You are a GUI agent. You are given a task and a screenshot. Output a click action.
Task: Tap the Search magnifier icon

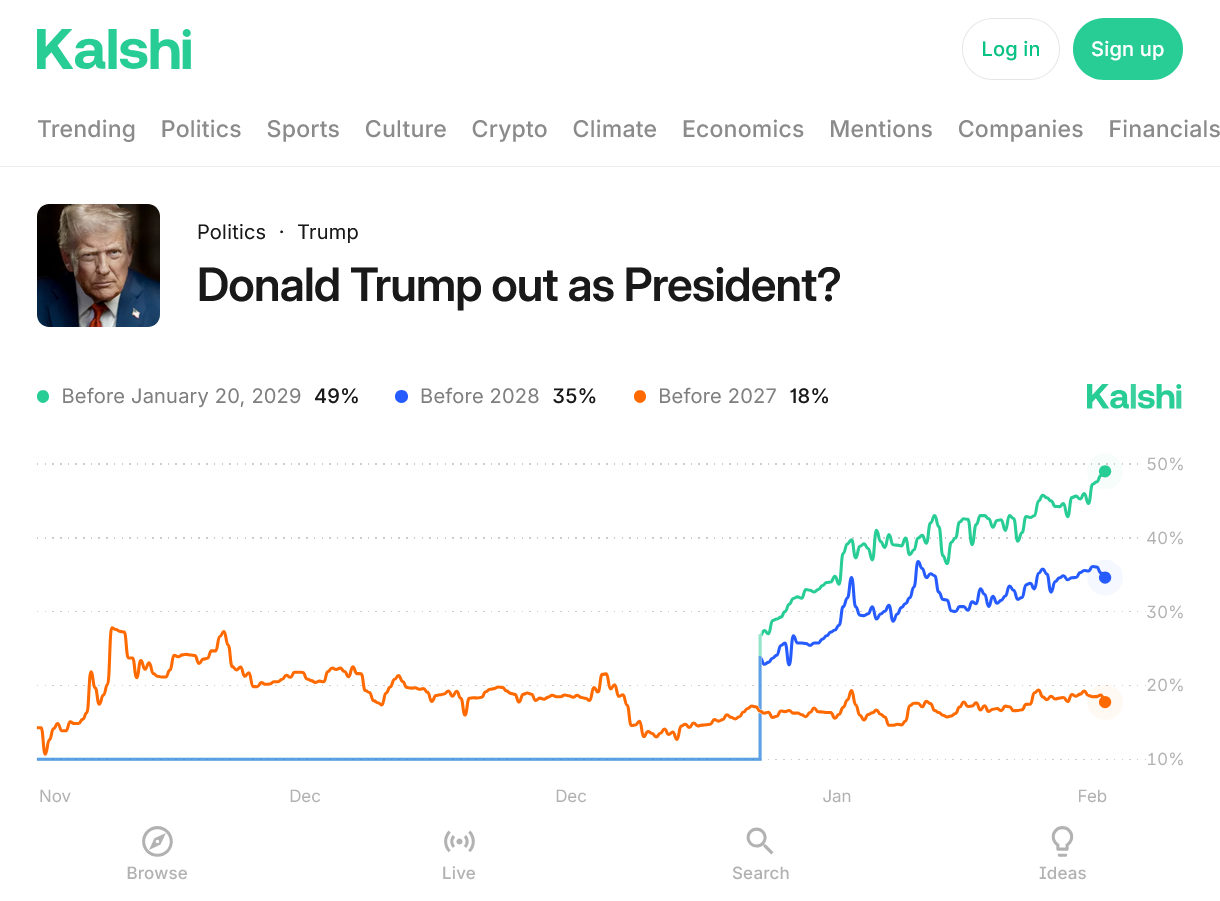pyautogui.click(x=760, y=842)
